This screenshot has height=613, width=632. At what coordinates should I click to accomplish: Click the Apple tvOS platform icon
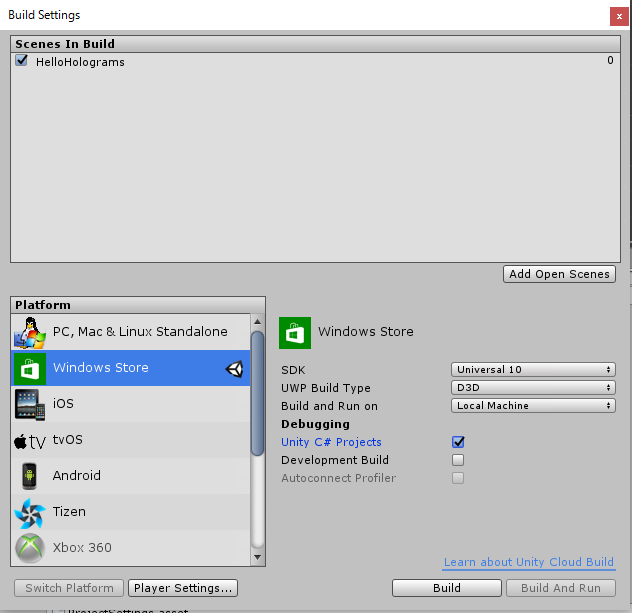pos(30,441)
